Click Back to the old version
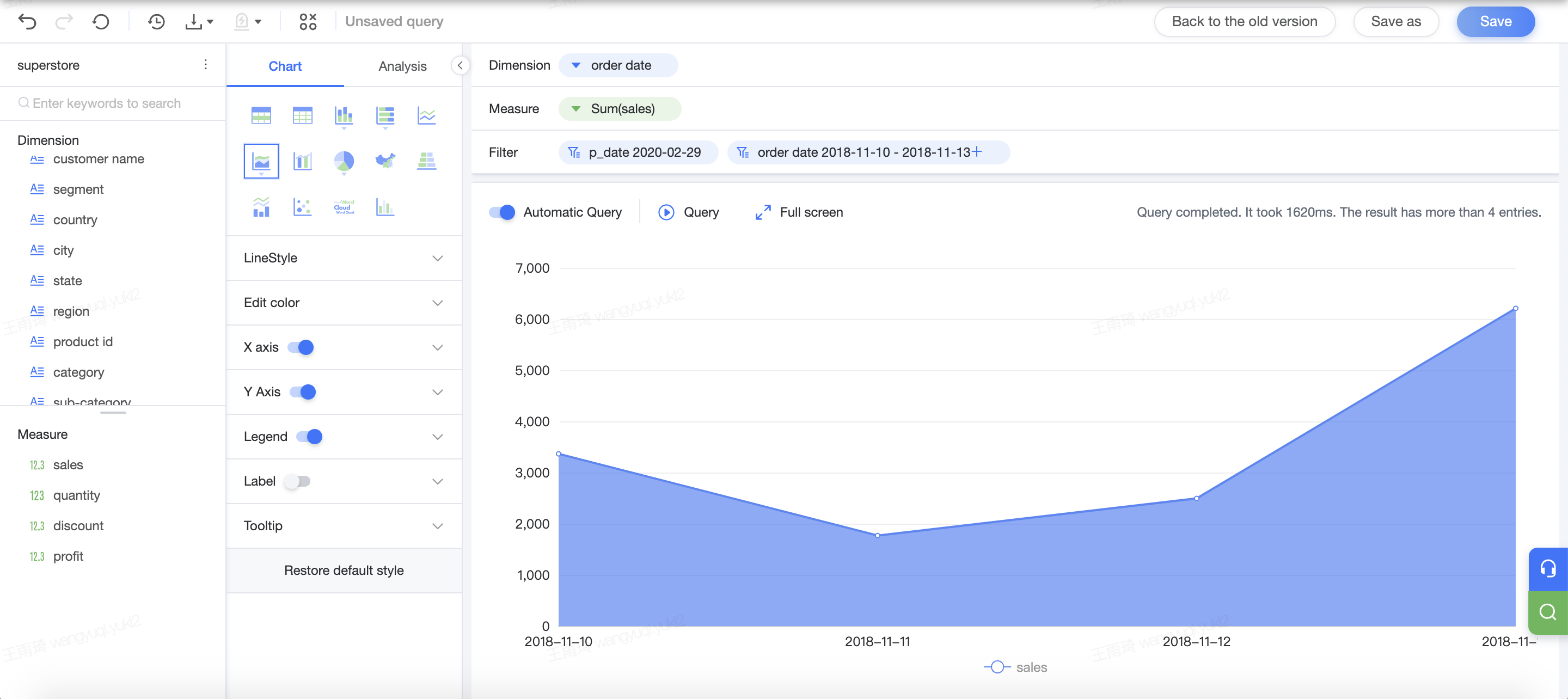The height and width of the screenshot is (699, 1568). (x=1245, y=21)
